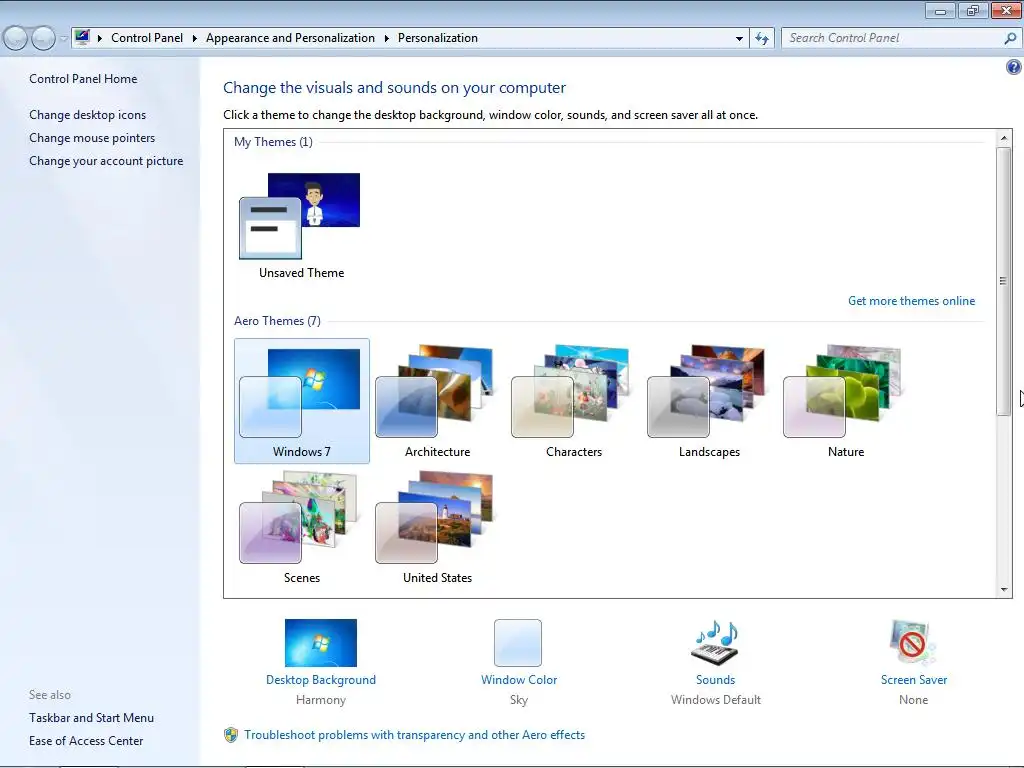
Task: Apply the Characters theme
Action: [571, 391]
